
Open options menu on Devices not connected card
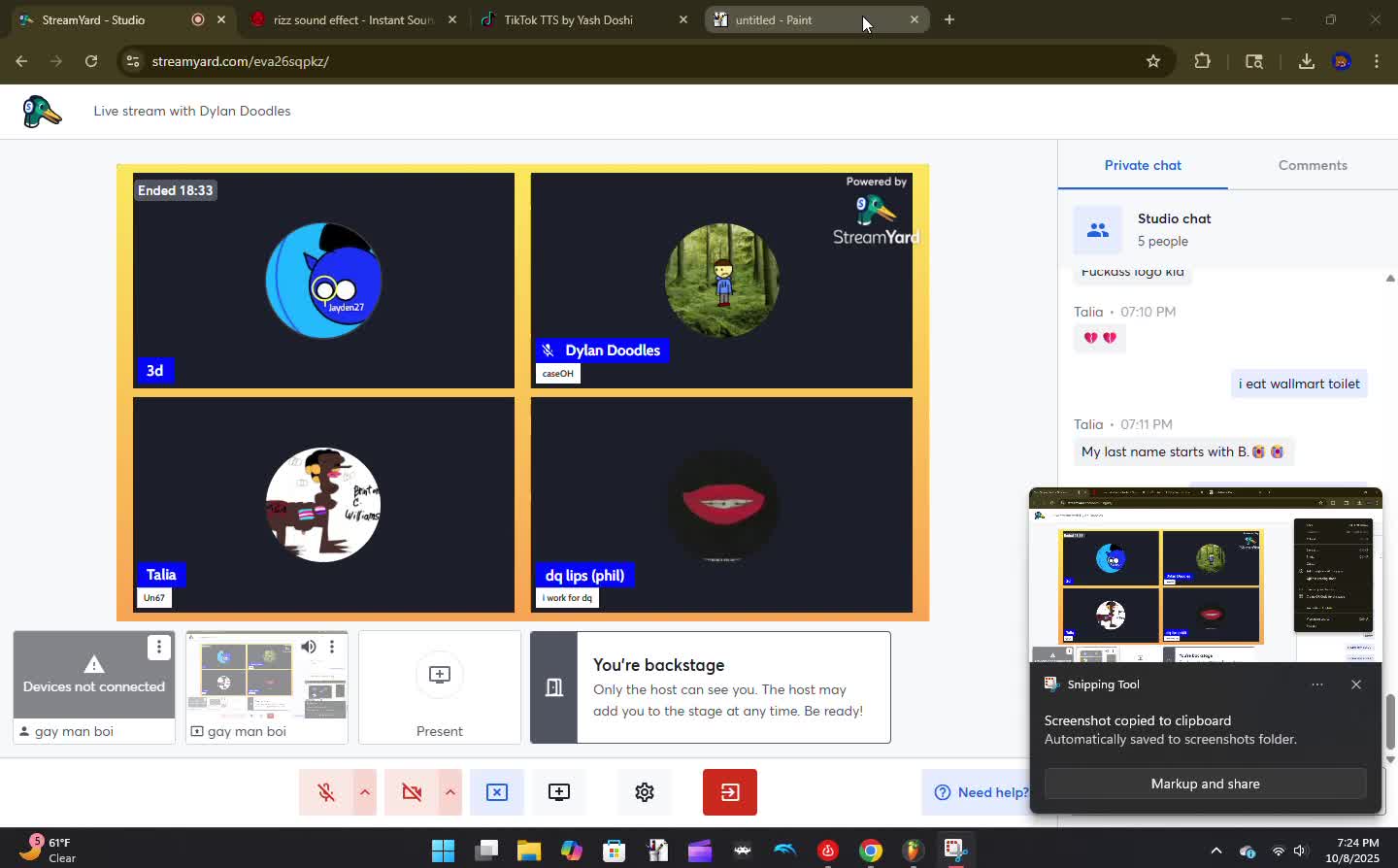(158, 647)
